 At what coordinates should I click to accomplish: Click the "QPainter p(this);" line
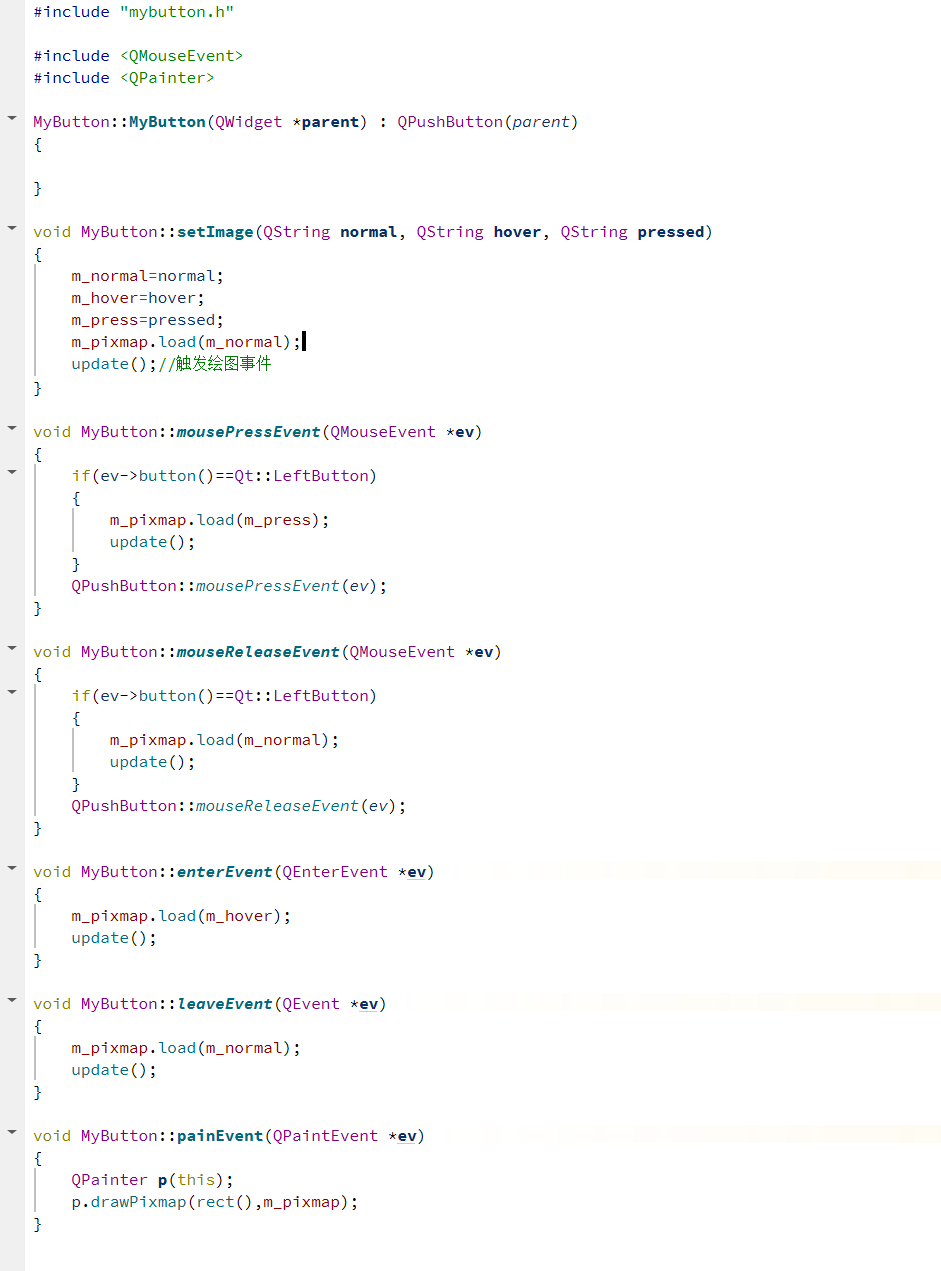click(x=152, y=1180)
